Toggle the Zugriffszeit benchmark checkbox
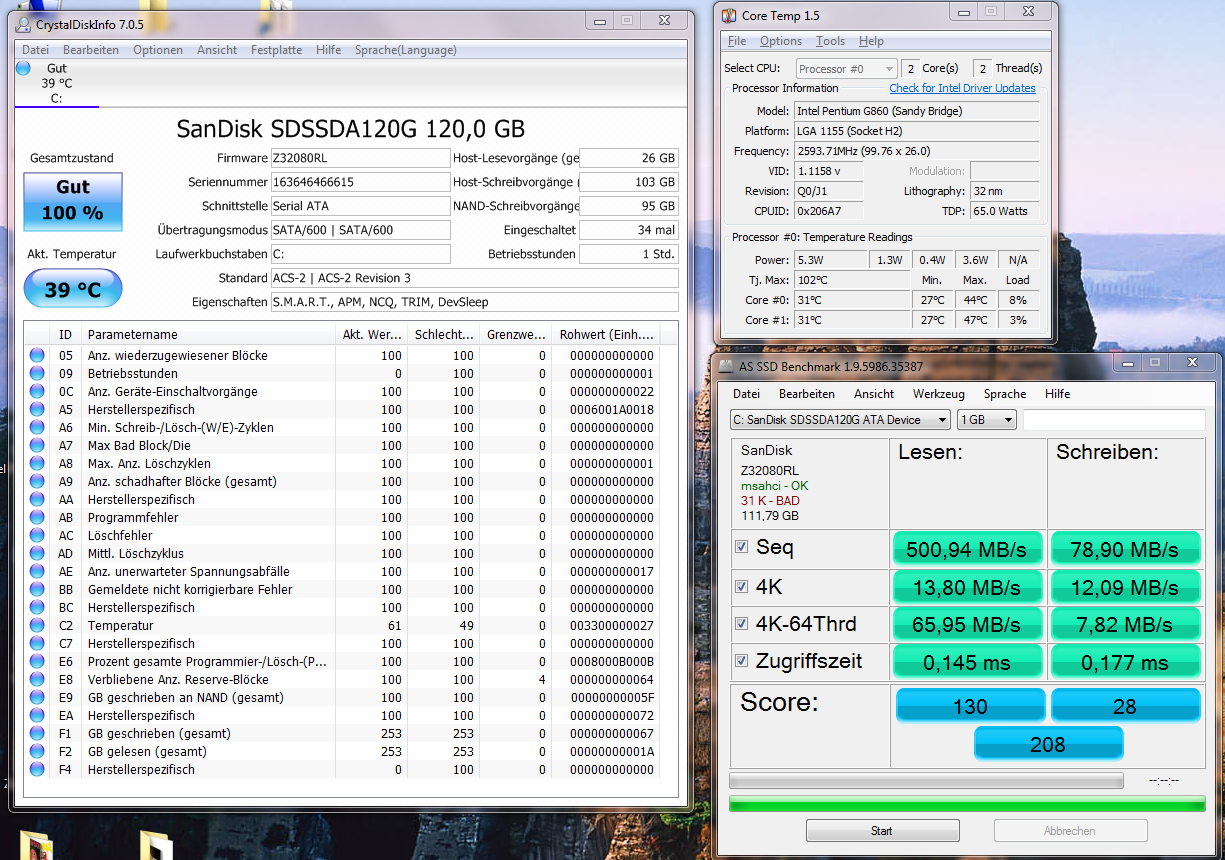 click(741, 661)
